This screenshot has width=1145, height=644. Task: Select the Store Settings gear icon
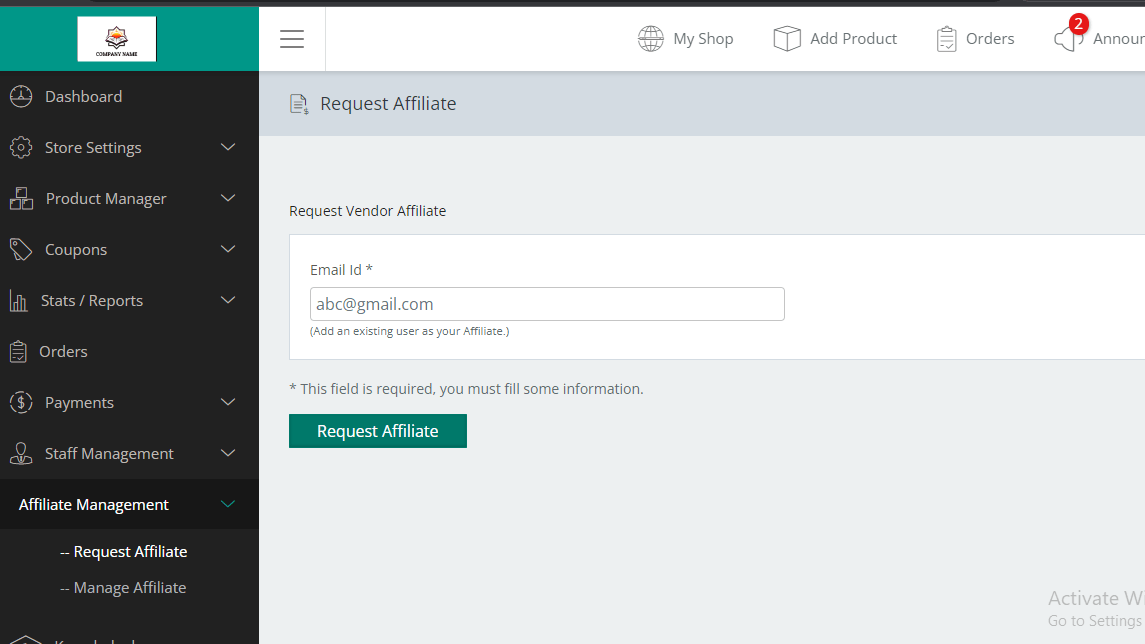pos(22,147)
